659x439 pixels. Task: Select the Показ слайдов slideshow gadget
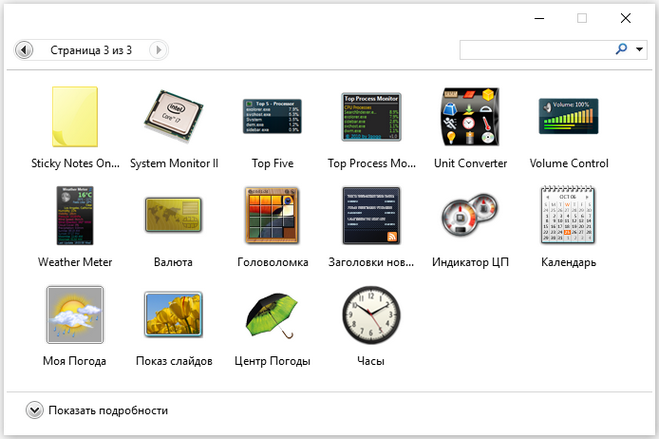tap(174, 315)
